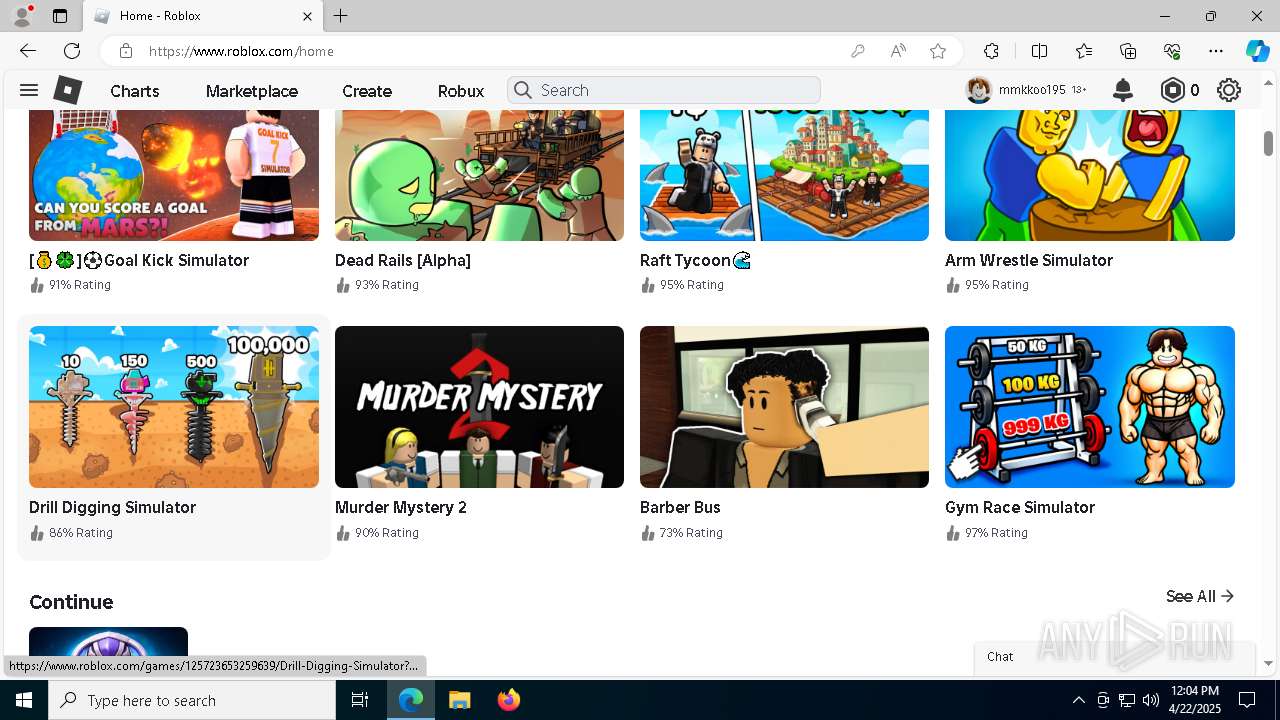This screenshot has height=720, width=1280.
Task: Open Edge Settings and more menu
Action: click(1216, 51)
